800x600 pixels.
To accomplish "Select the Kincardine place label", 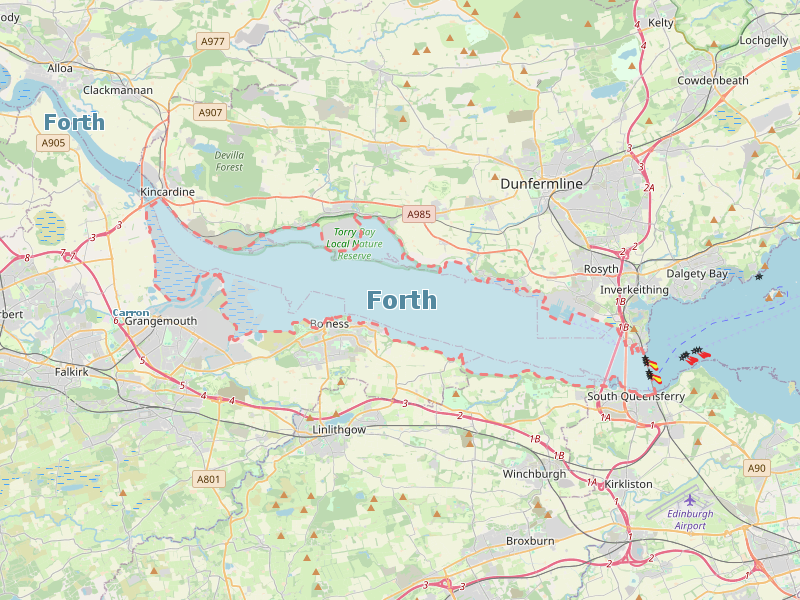I will point(167,192).
